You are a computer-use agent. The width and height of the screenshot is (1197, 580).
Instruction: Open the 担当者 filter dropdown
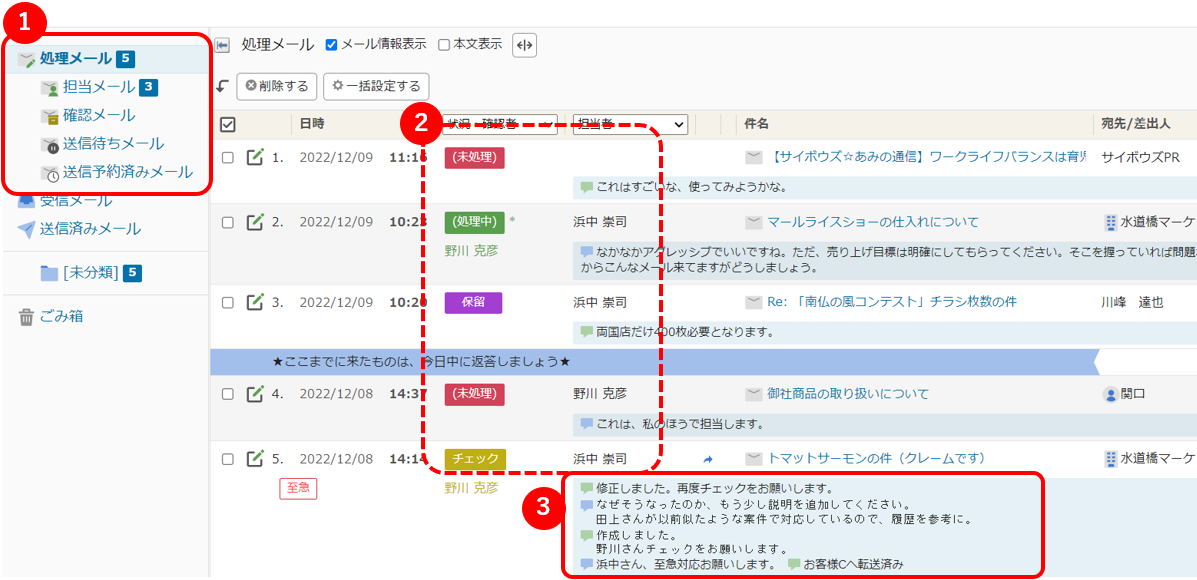point(630,124)
